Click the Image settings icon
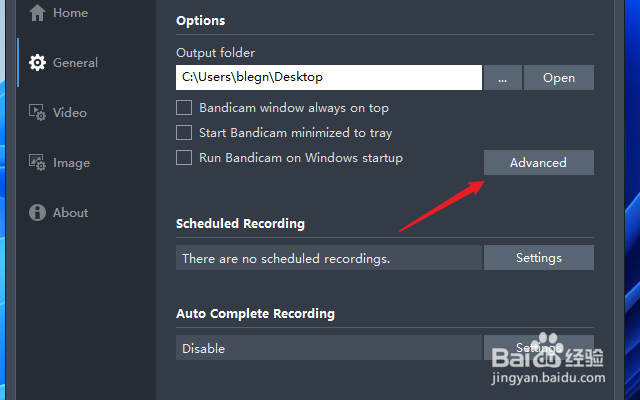Image resolution: width=640 pixels, height=400 pixels. (x=38, y=163)
